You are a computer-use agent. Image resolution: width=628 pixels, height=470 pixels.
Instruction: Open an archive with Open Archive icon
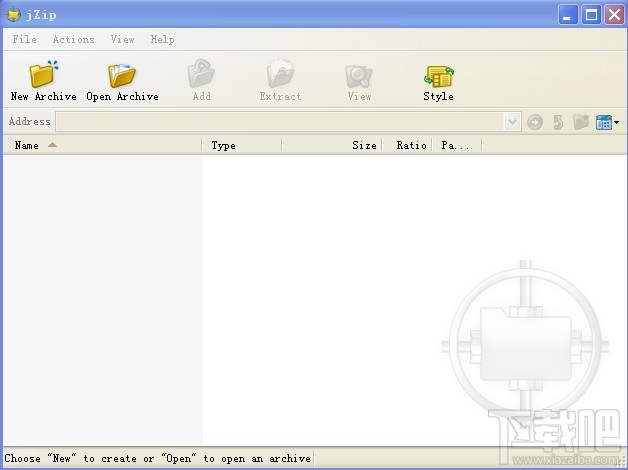[x=122, y=75]
